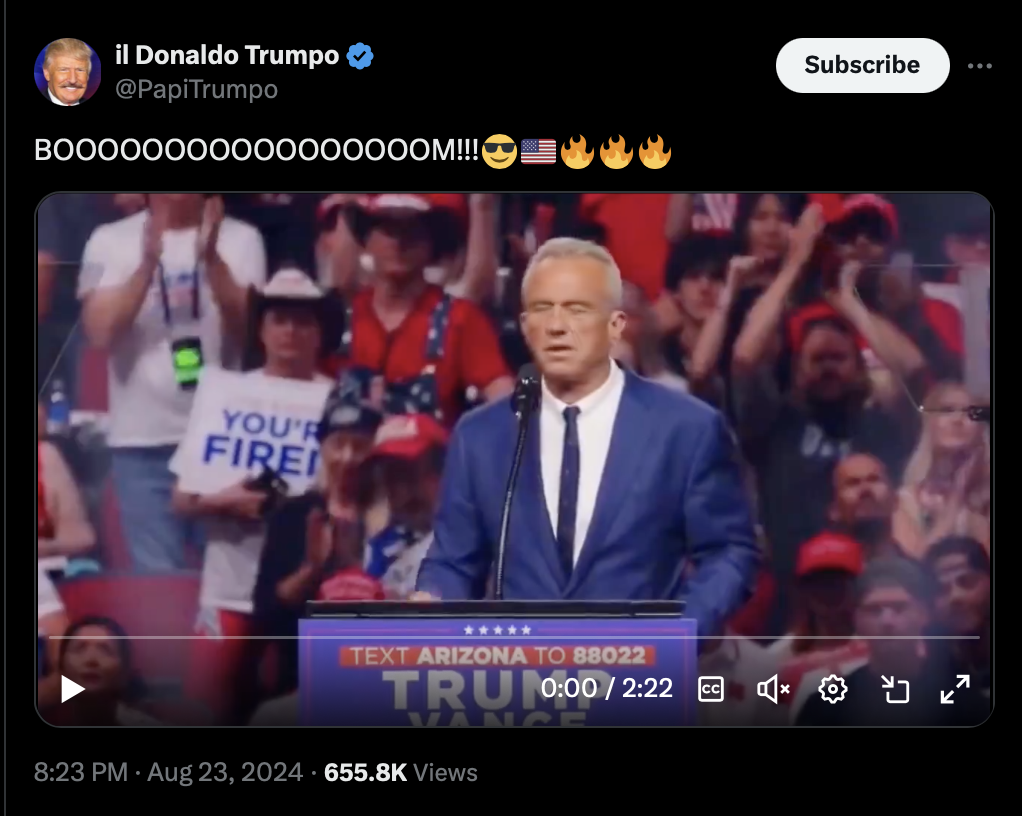
Task: Open video settings gear
Action: click(833, 689)
